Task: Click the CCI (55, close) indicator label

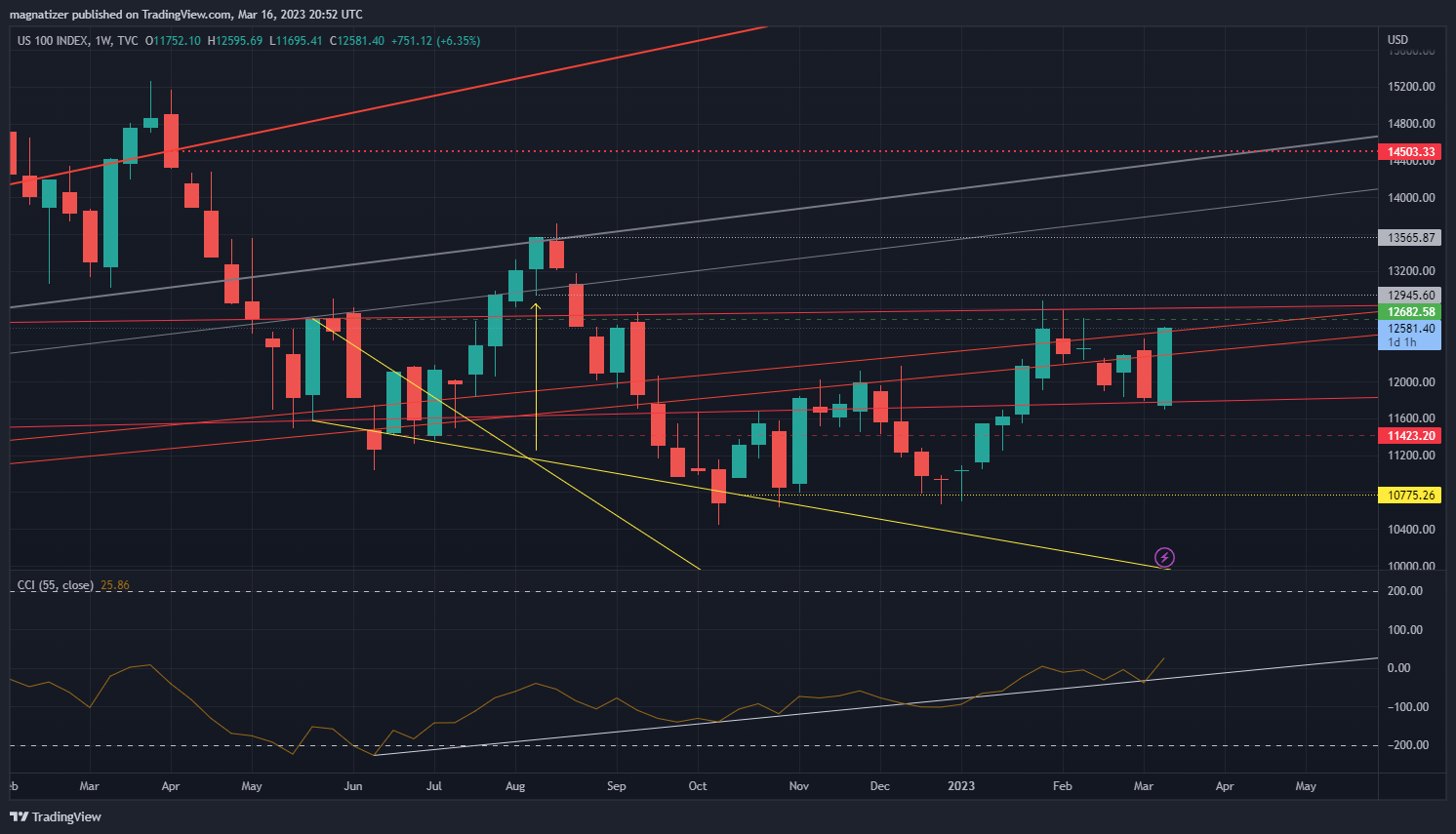Action: click(x=56, y=585)
